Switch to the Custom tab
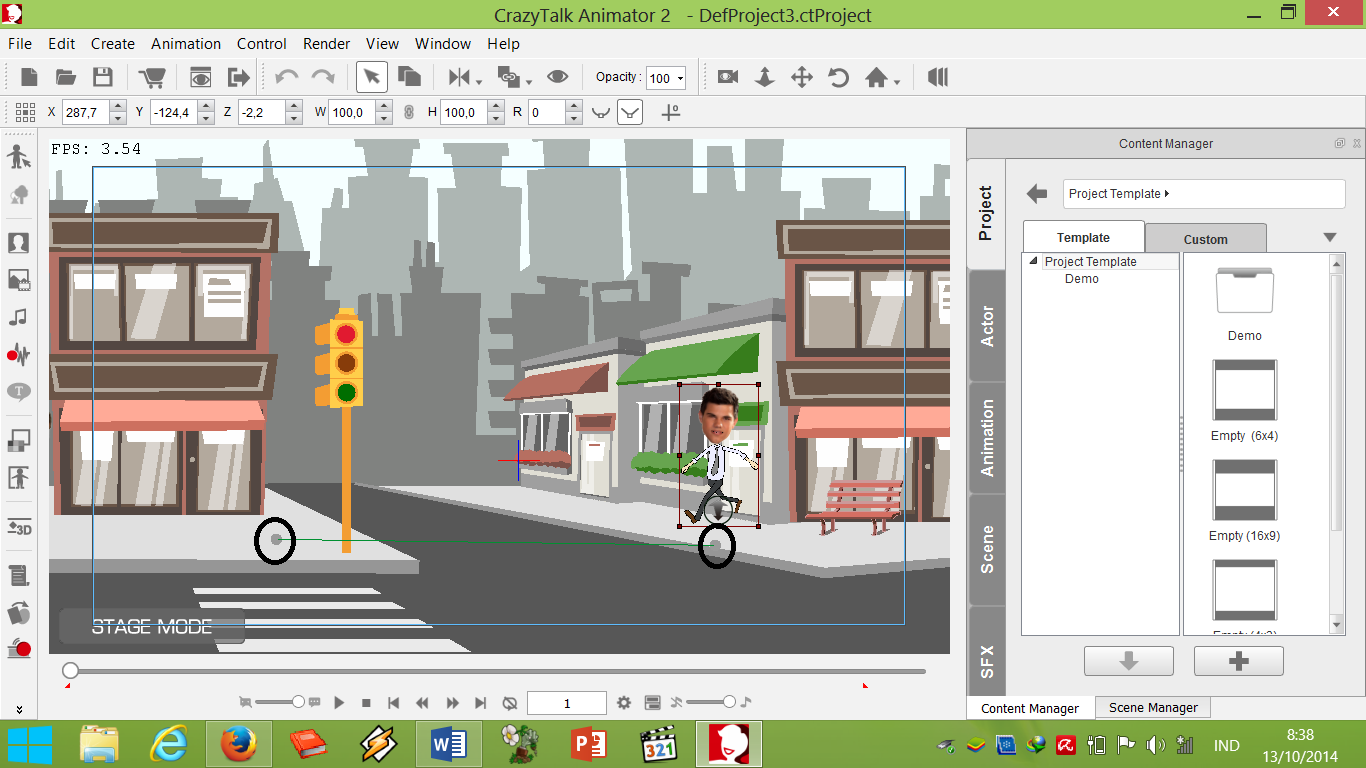Screen dimensions: 1366x768 (1205, 239)
